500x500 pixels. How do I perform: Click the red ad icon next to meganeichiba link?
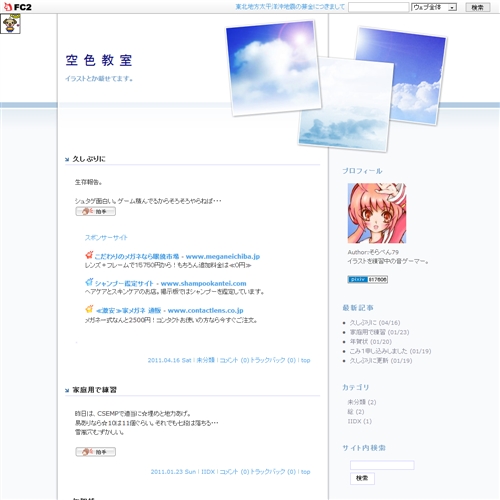tap(89, 255)
